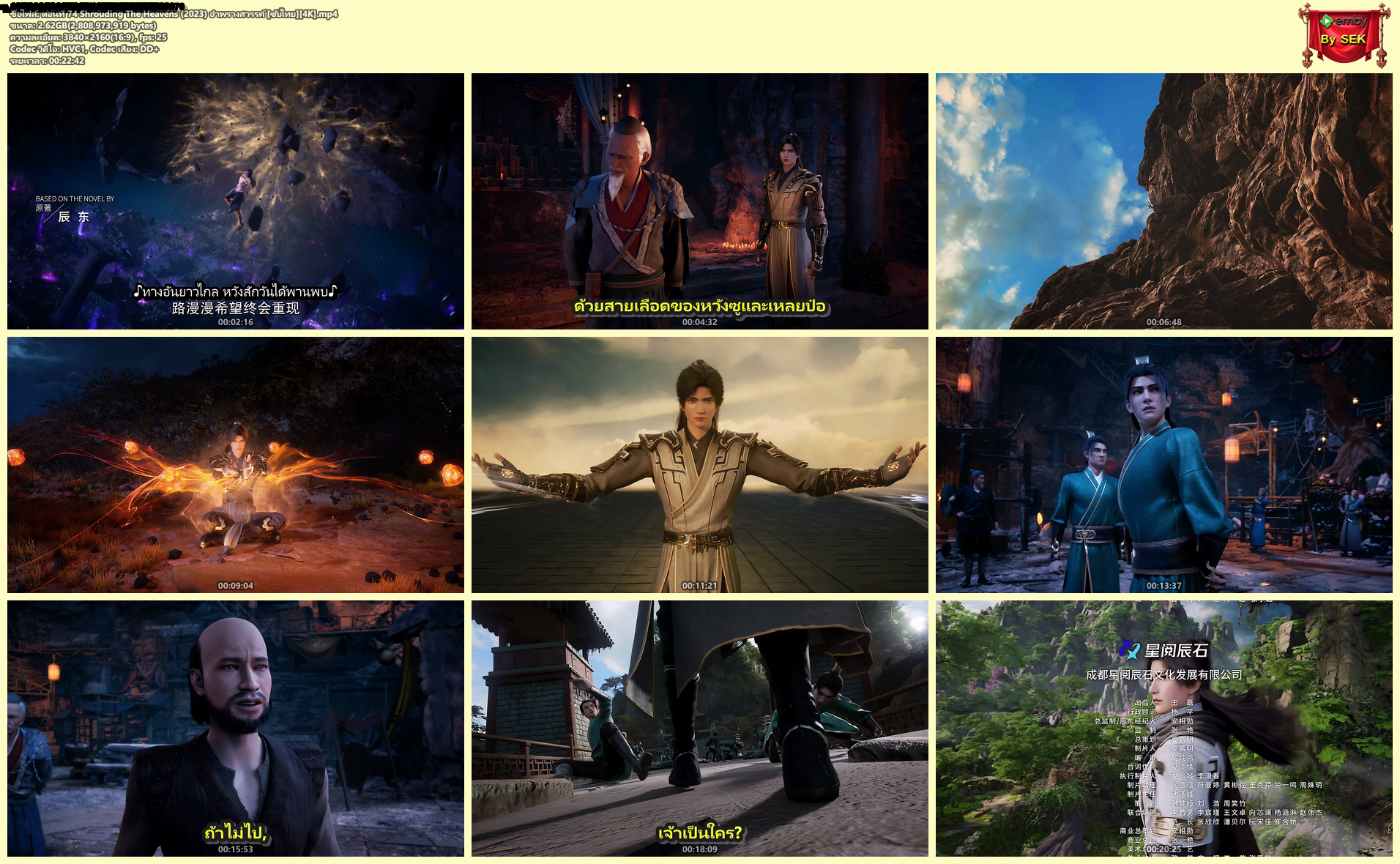The image size is (1400, 864).
Task: Click the Chinese lyric 路漫漫希望终会重现
Action: pos(236,308)
